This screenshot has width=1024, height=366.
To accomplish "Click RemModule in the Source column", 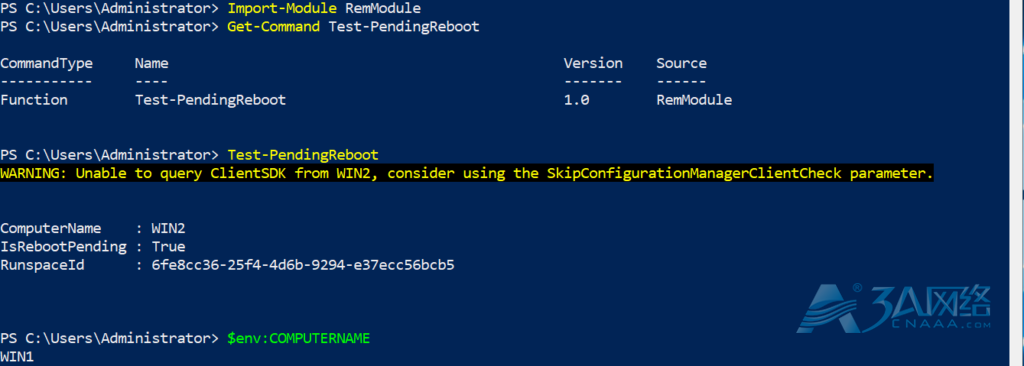I will (694, 100).
